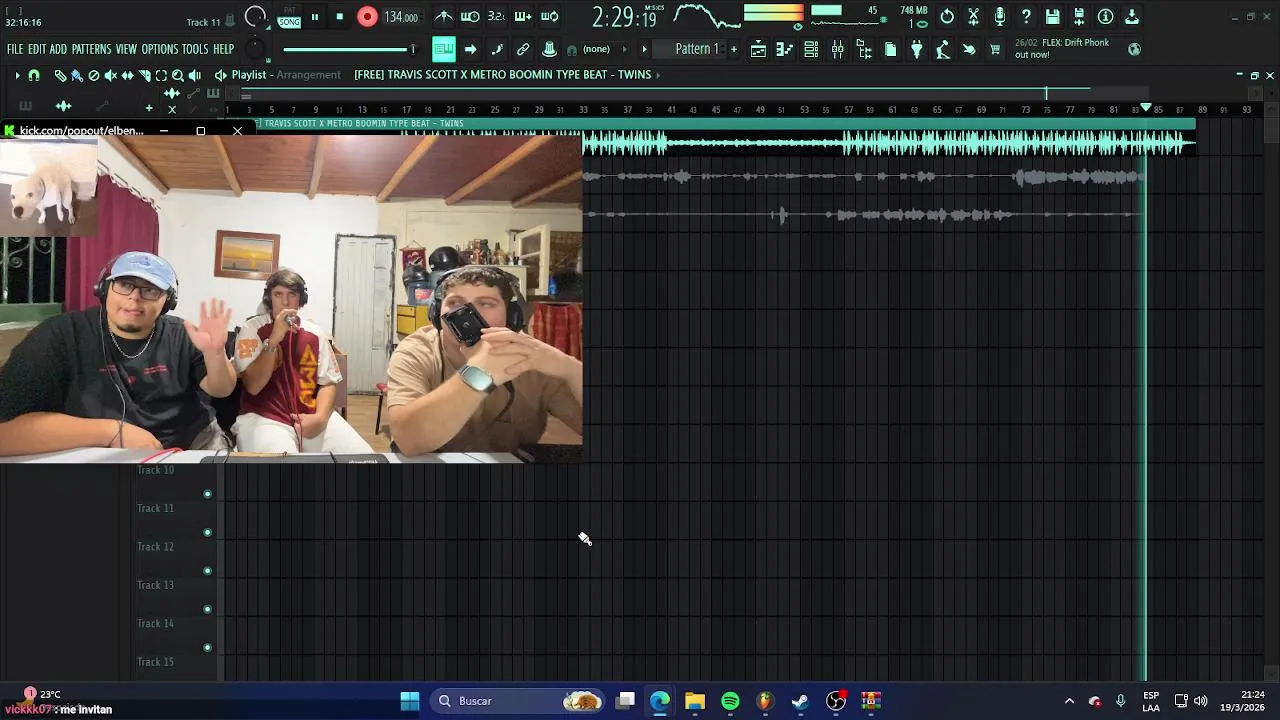Expand arrow right of (none) selector
This screenshot has width=1280, height=720.
pyautogui.click(x=625, y=49)
